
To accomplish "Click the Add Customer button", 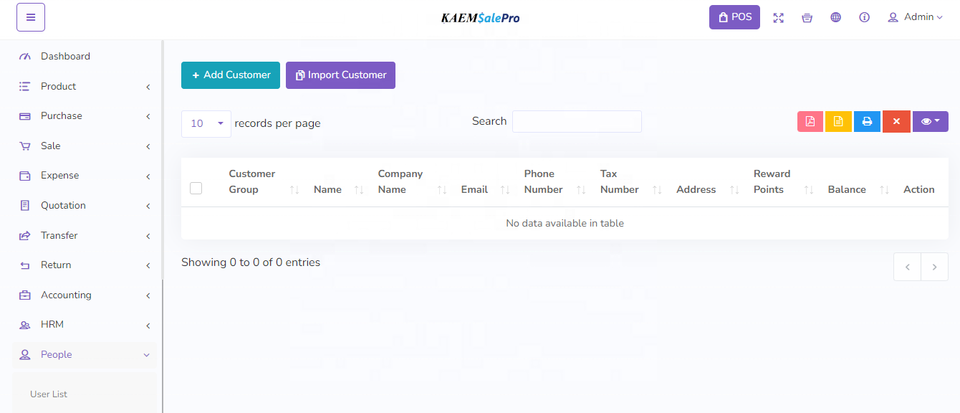I will coord(230,75).
